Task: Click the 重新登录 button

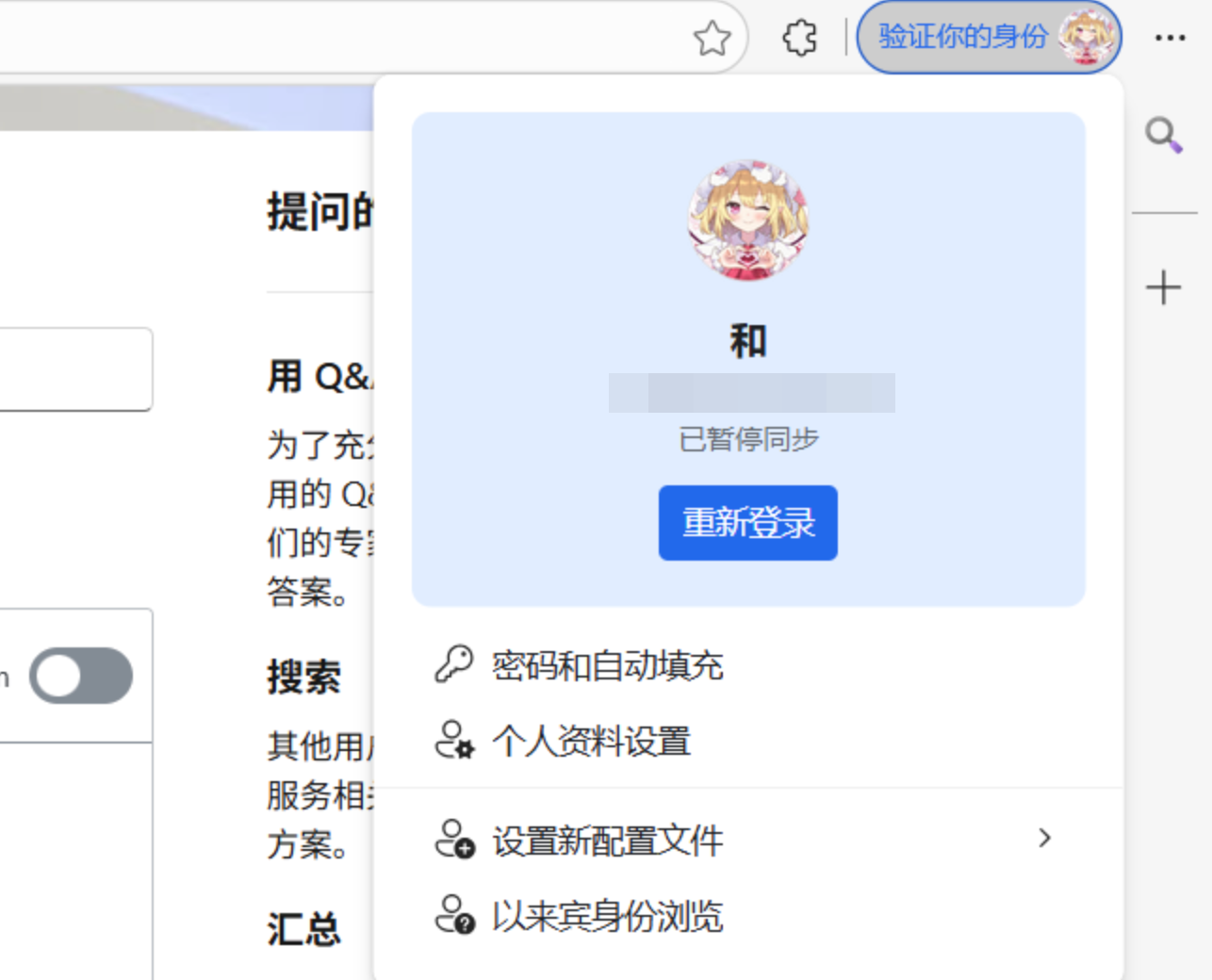Action: [747, 522]
